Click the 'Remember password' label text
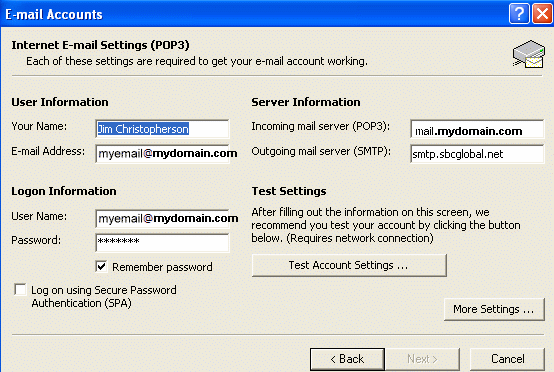This screenshot has width=554, height=372. (162, 267)
